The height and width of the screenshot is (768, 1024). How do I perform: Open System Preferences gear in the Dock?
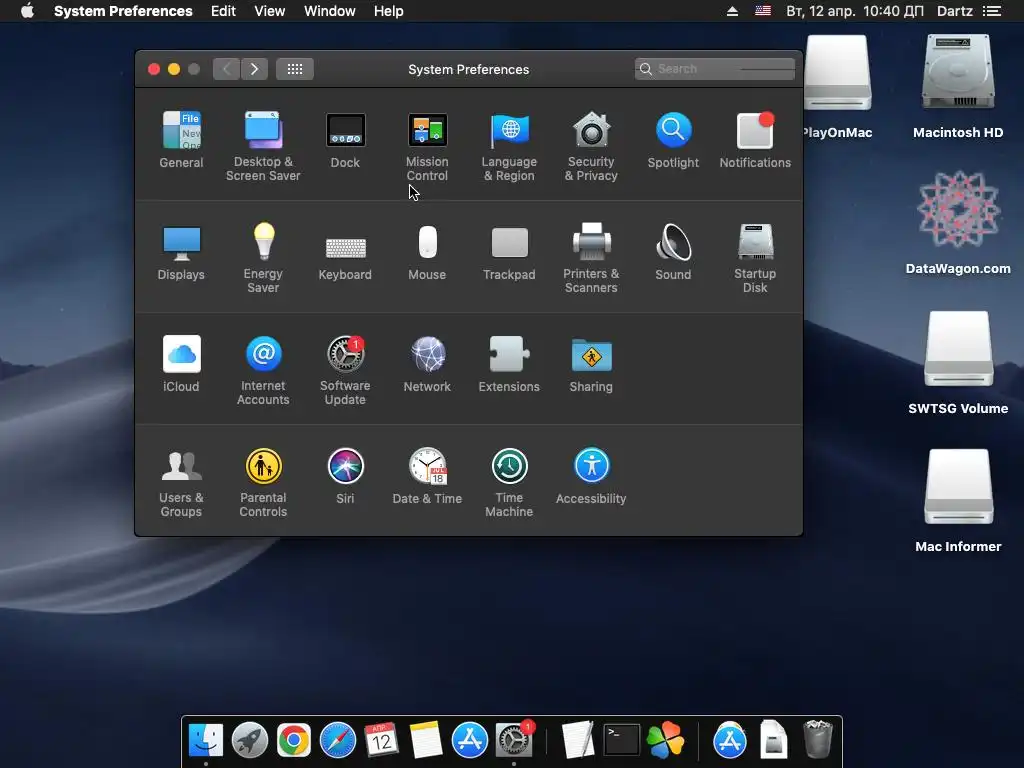click(514, 741)
